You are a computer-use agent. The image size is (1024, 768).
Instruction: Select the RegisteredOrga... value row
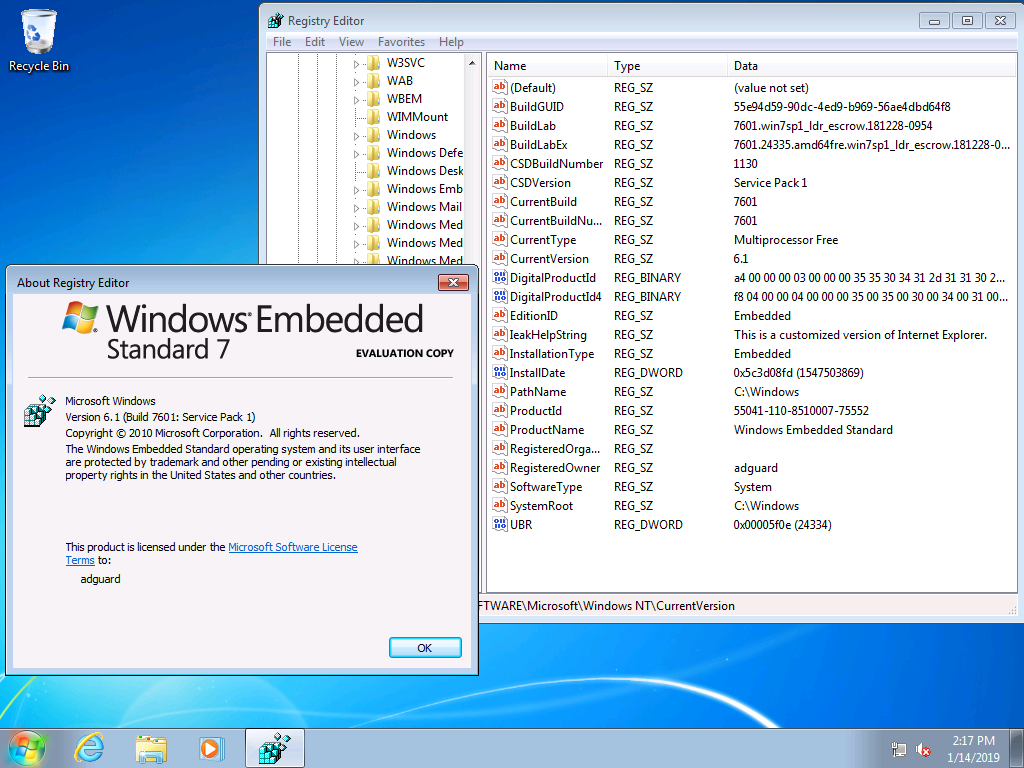(752, 449)
